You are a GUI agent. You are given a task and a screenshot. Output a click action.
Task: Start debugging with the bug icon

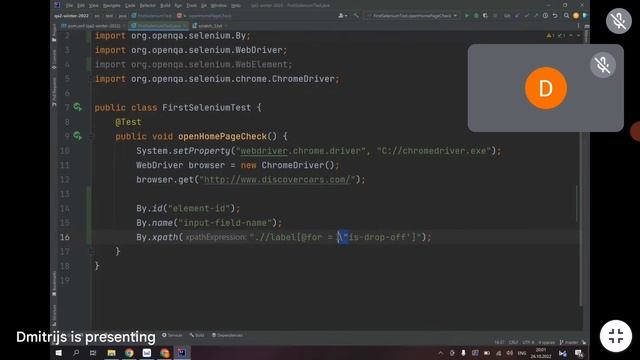(x=476, y=16)
